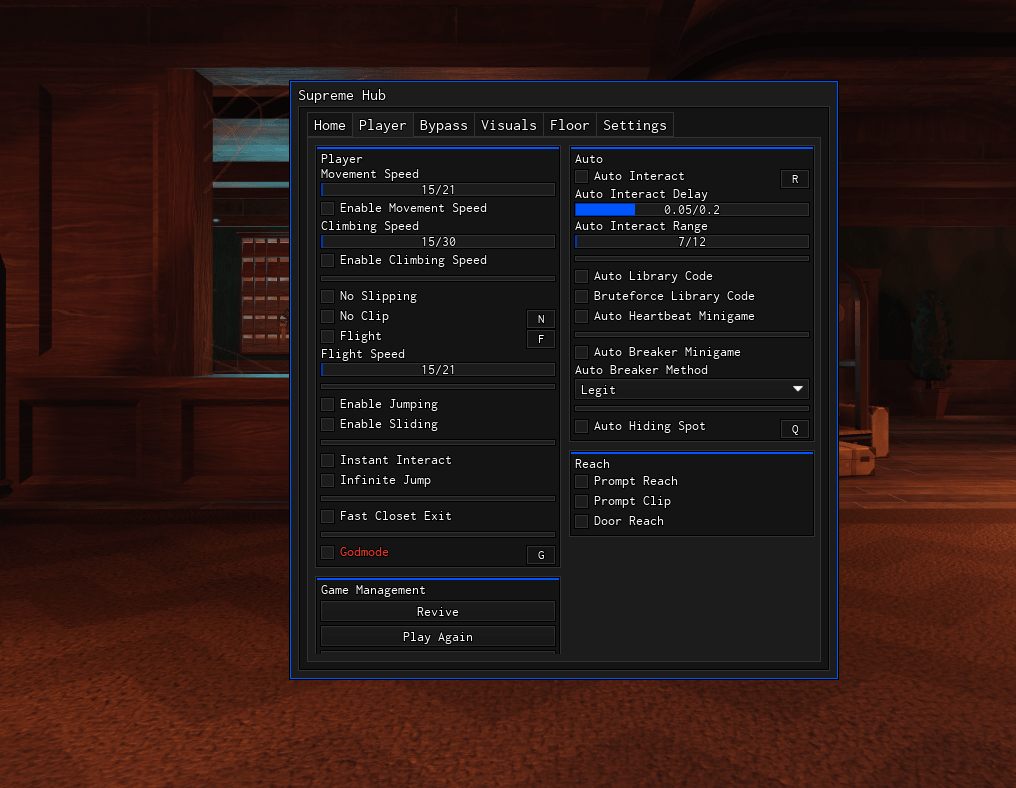Toggle Instant Interact checkbox
The width and height of the screenshot is (1016, 788).
pyautogui.click(x=328, y=460)
